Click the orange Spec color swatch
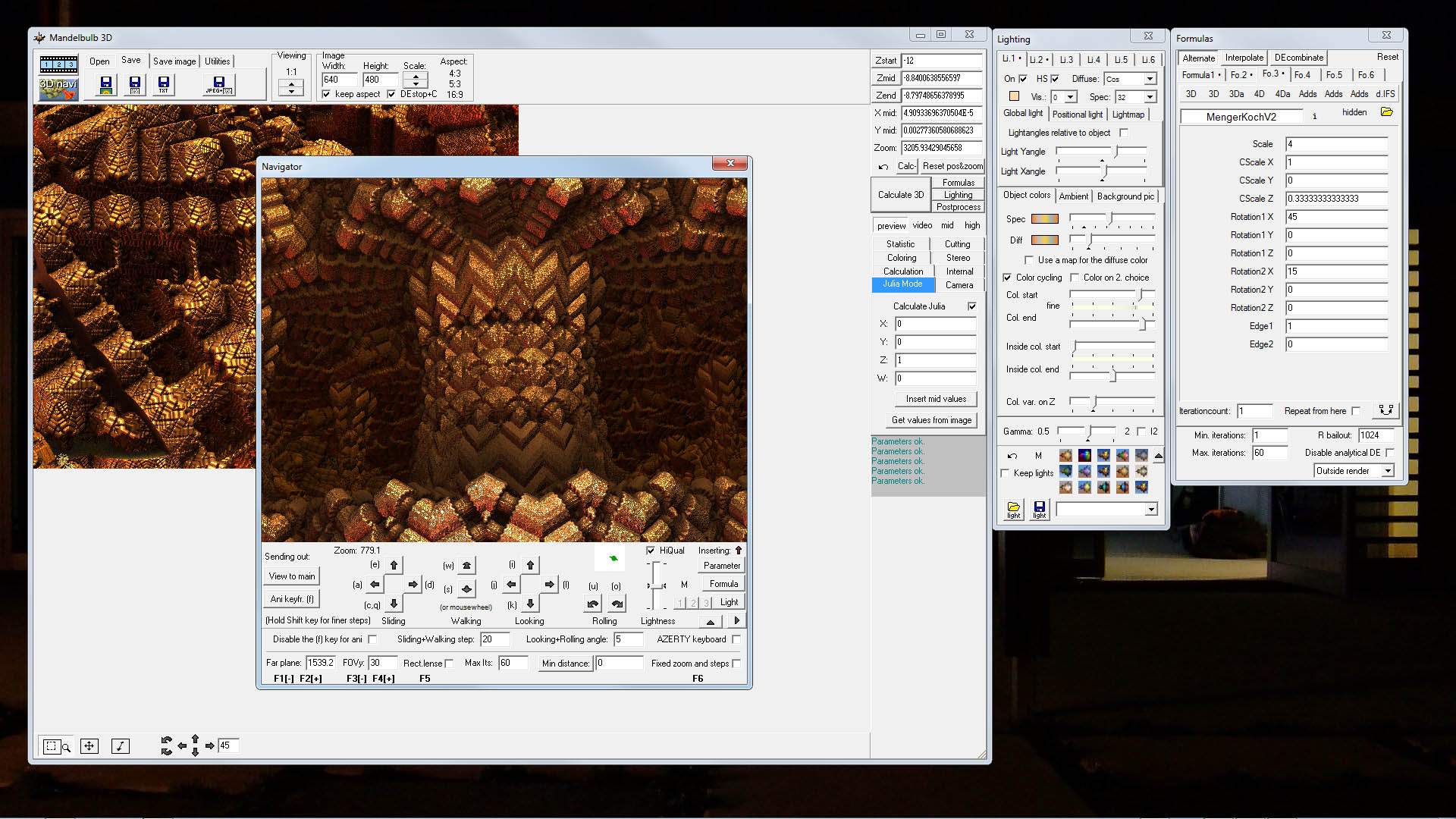Screen dimensions: 1456x819 1044,219
